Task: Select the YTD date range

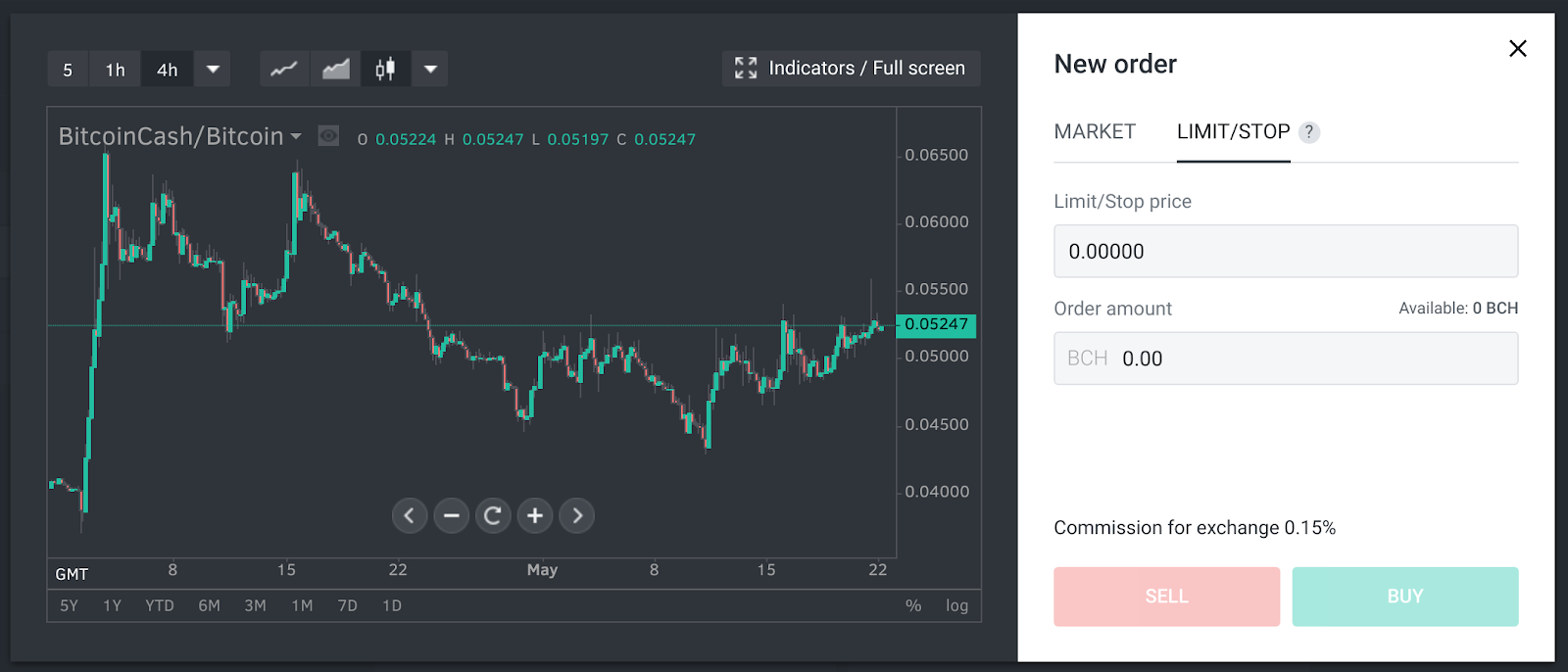Action: 160,605
